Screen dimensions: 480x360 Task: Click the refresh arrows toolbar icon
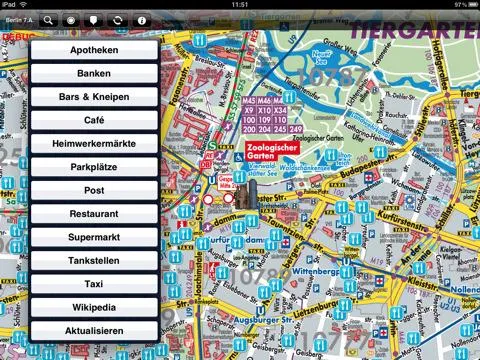[x=117, y=21]
